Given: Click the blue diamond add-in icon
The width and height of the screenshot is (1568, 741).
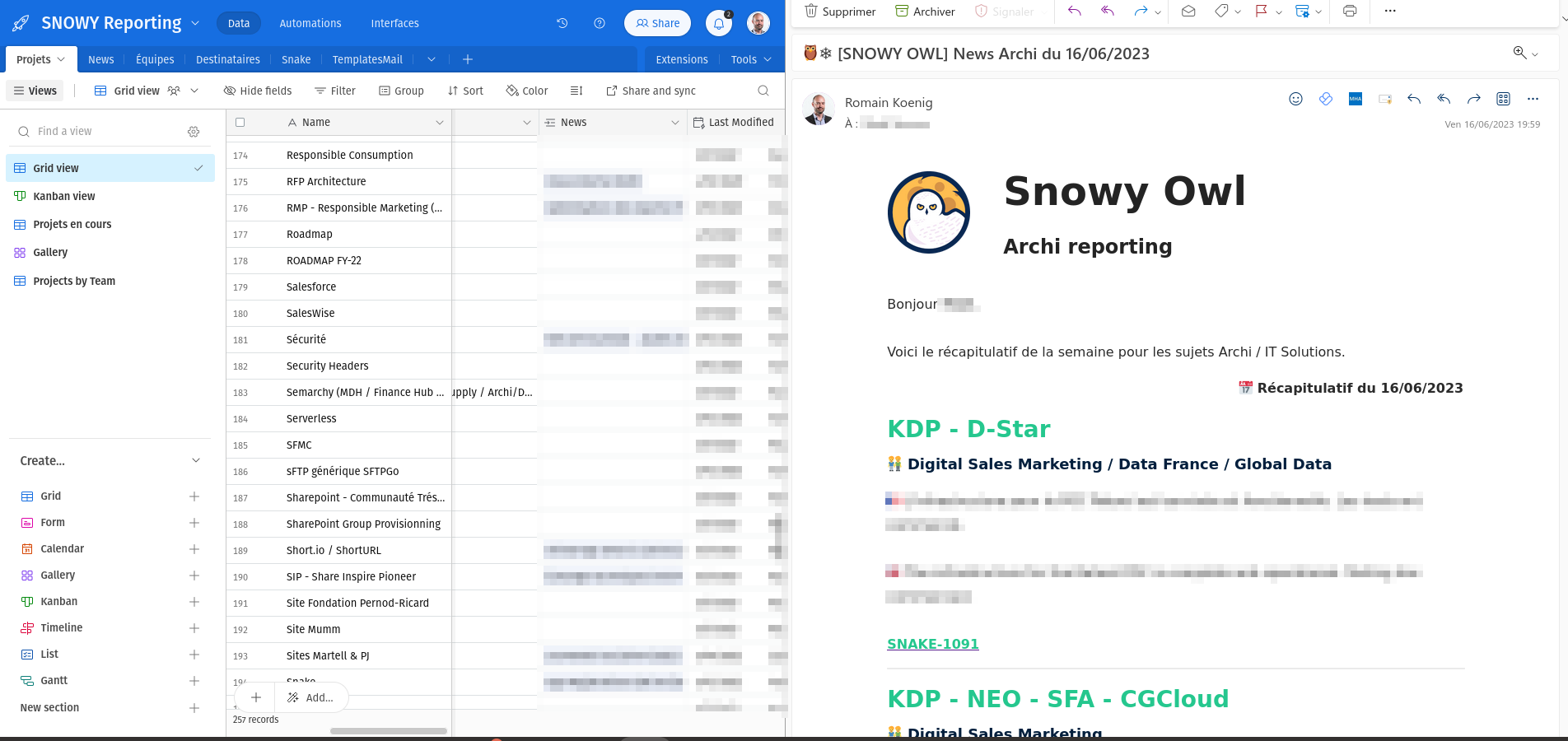Looking at the screenshot, I should [x=1326, y=99].
